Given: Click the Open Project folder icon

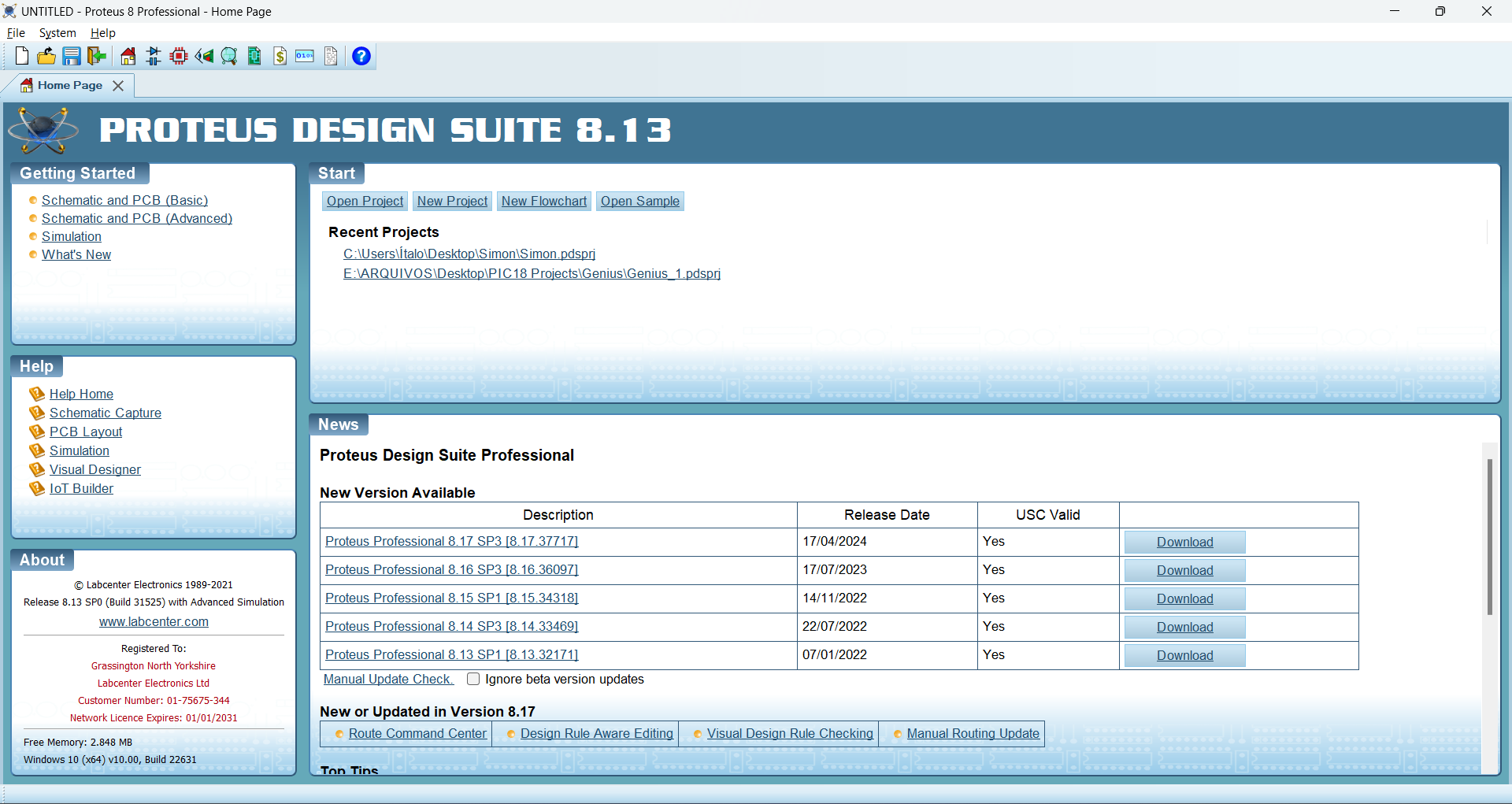Looking at the screenshot, I should click(46, 56).
